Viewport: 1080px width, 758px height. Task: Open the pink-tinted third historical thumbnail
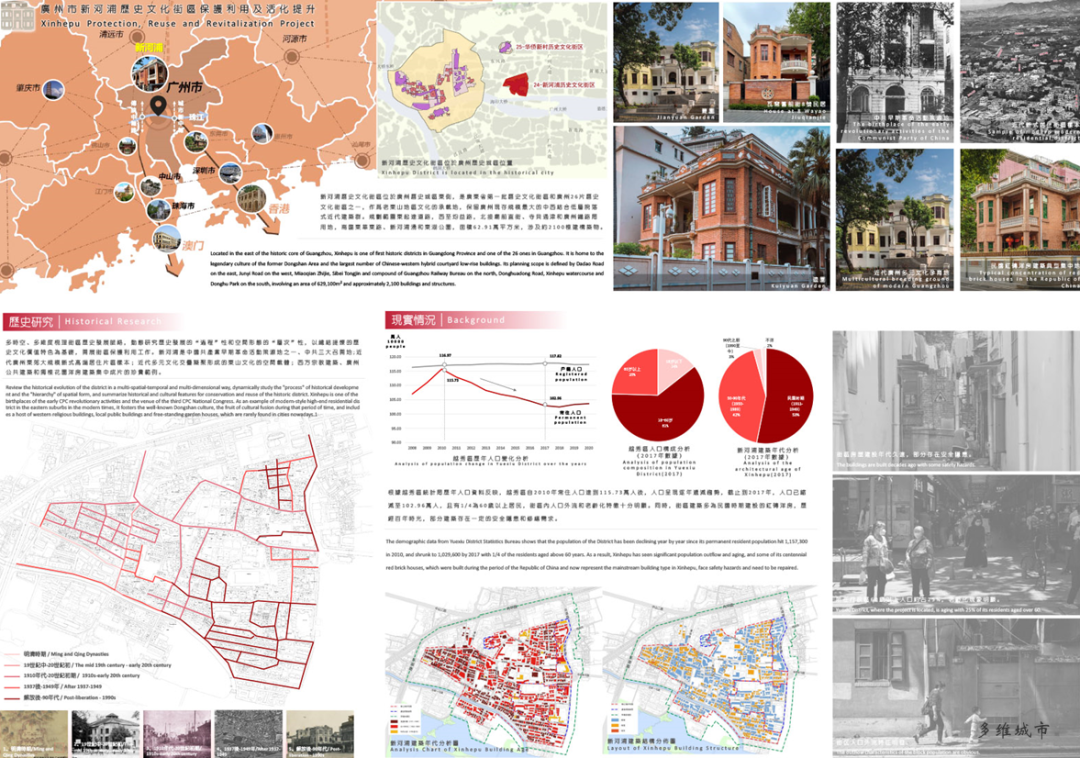tap(178, 734)
